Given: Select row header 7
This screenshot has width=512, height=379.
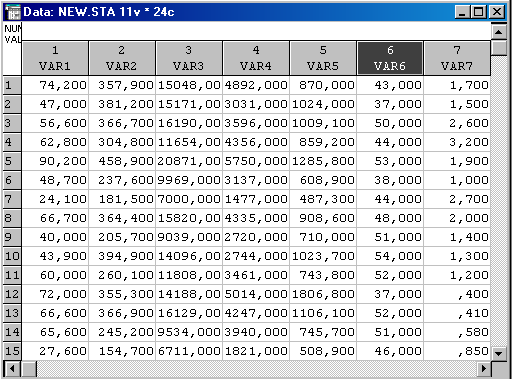Looking at the screenshot, I should (12, 199).
